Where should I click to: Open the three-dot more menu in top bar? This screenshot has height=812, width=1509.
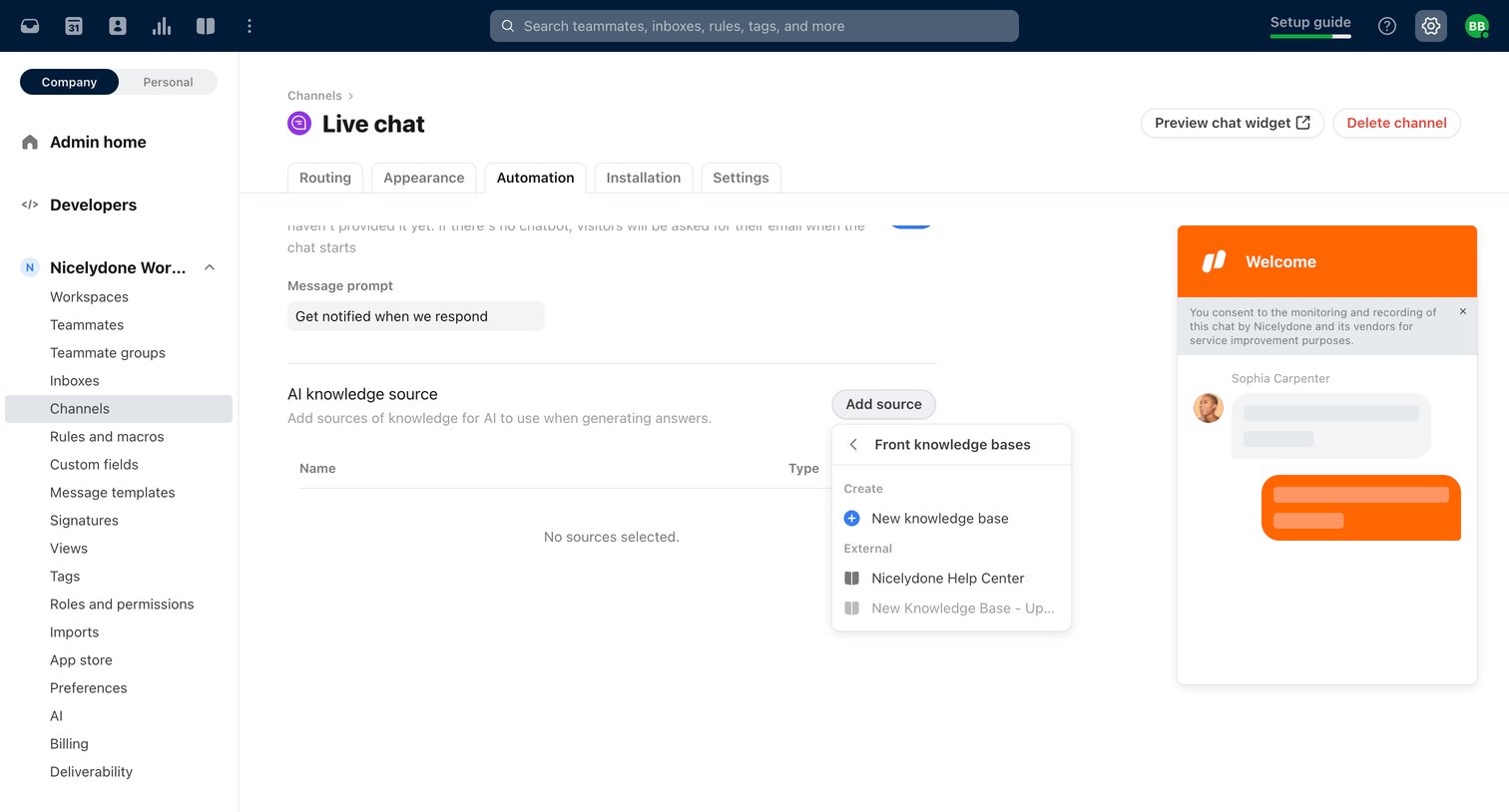(250, 26)
